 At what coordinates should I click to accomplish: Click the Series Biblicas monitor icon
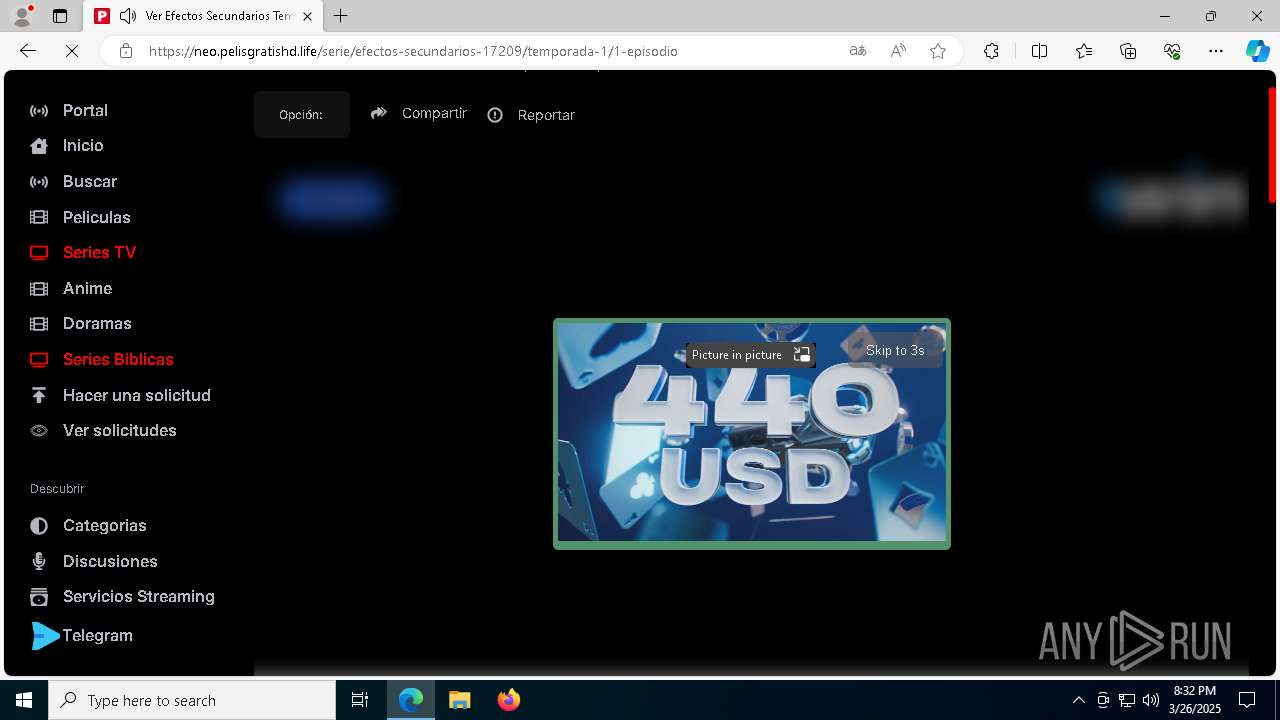pyautogui.click(x=39, y=360)
